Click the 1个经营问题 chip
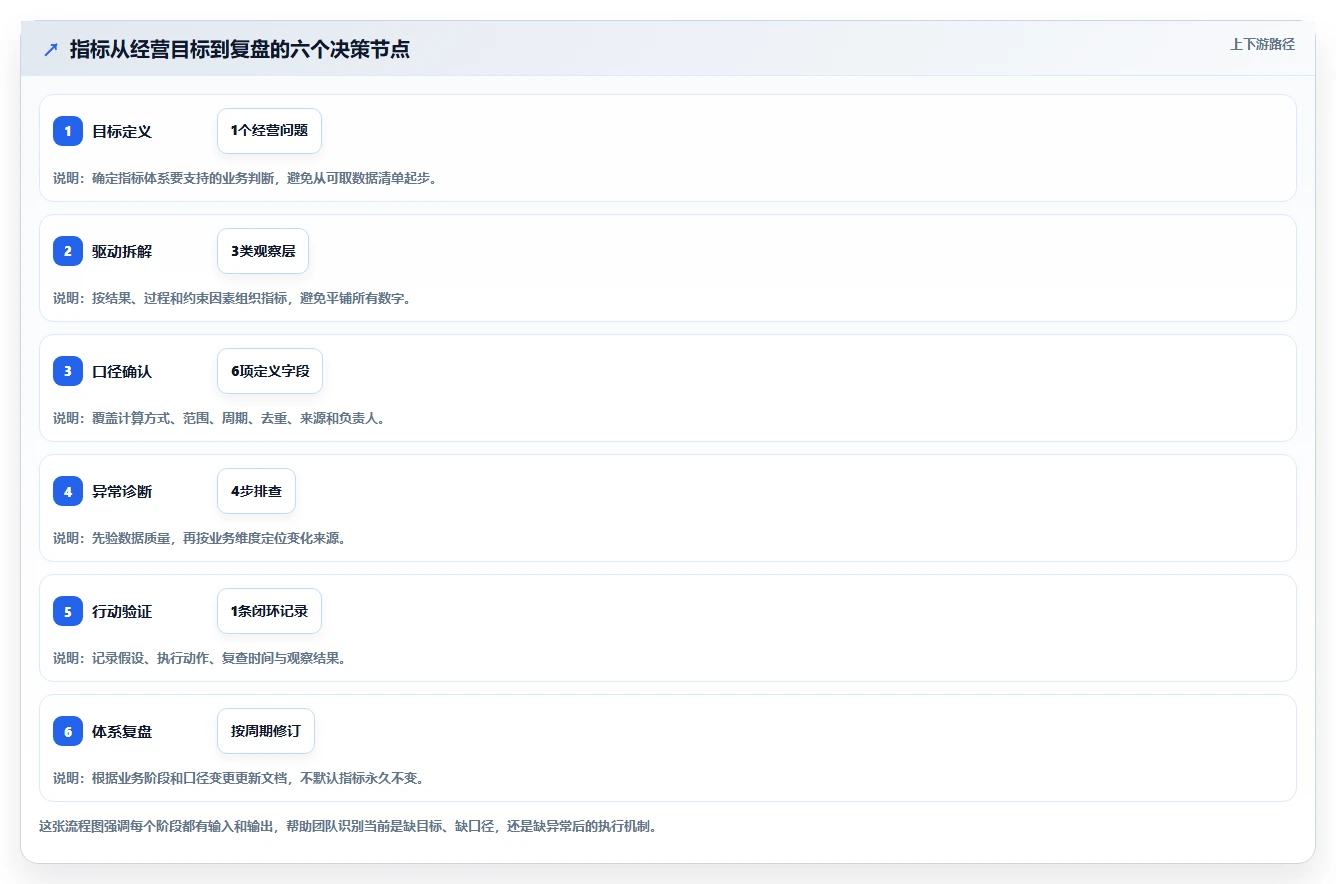The height and width of the screenshot is (884, 1336). pos(269,131)
